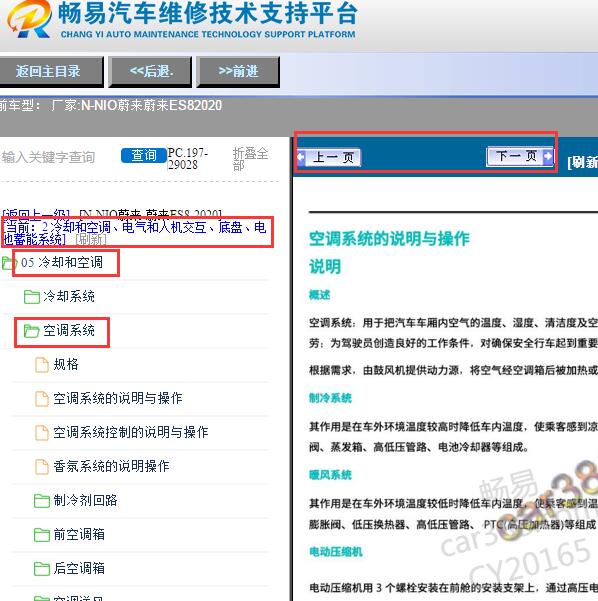Screen dimensions: 598x601
Task: Expand the 后空调箱 folder icon
Action: 42,569
